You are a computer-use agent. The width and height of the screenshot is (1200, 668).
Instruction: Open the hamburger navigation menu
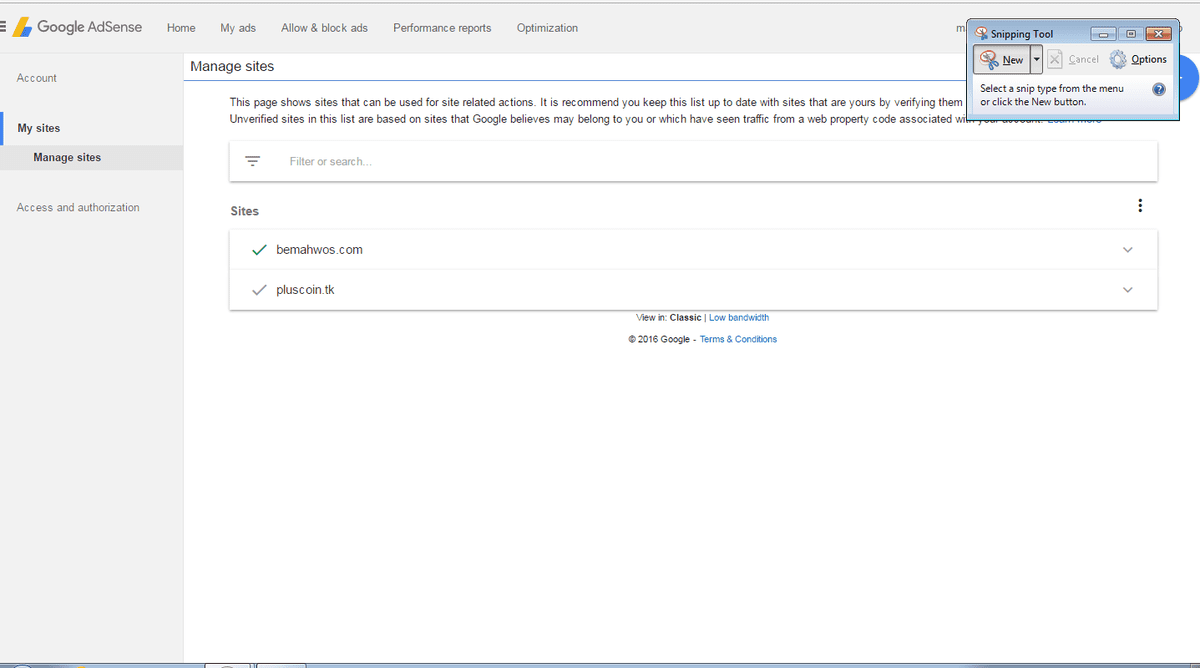[3, 27]
